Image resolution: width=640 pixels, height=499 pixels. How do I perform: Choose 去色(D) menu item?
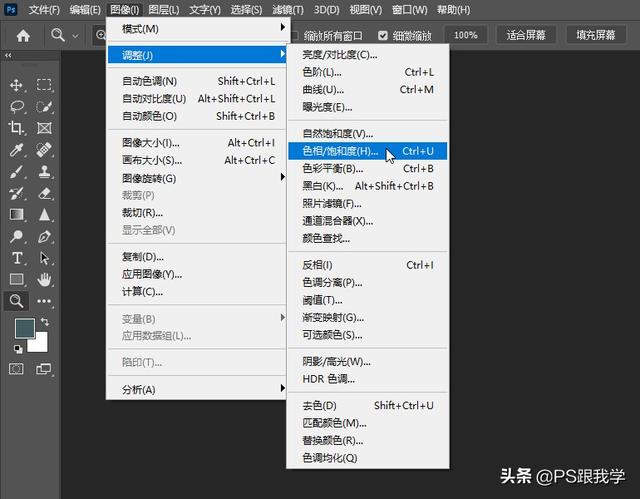coord(368,406)
